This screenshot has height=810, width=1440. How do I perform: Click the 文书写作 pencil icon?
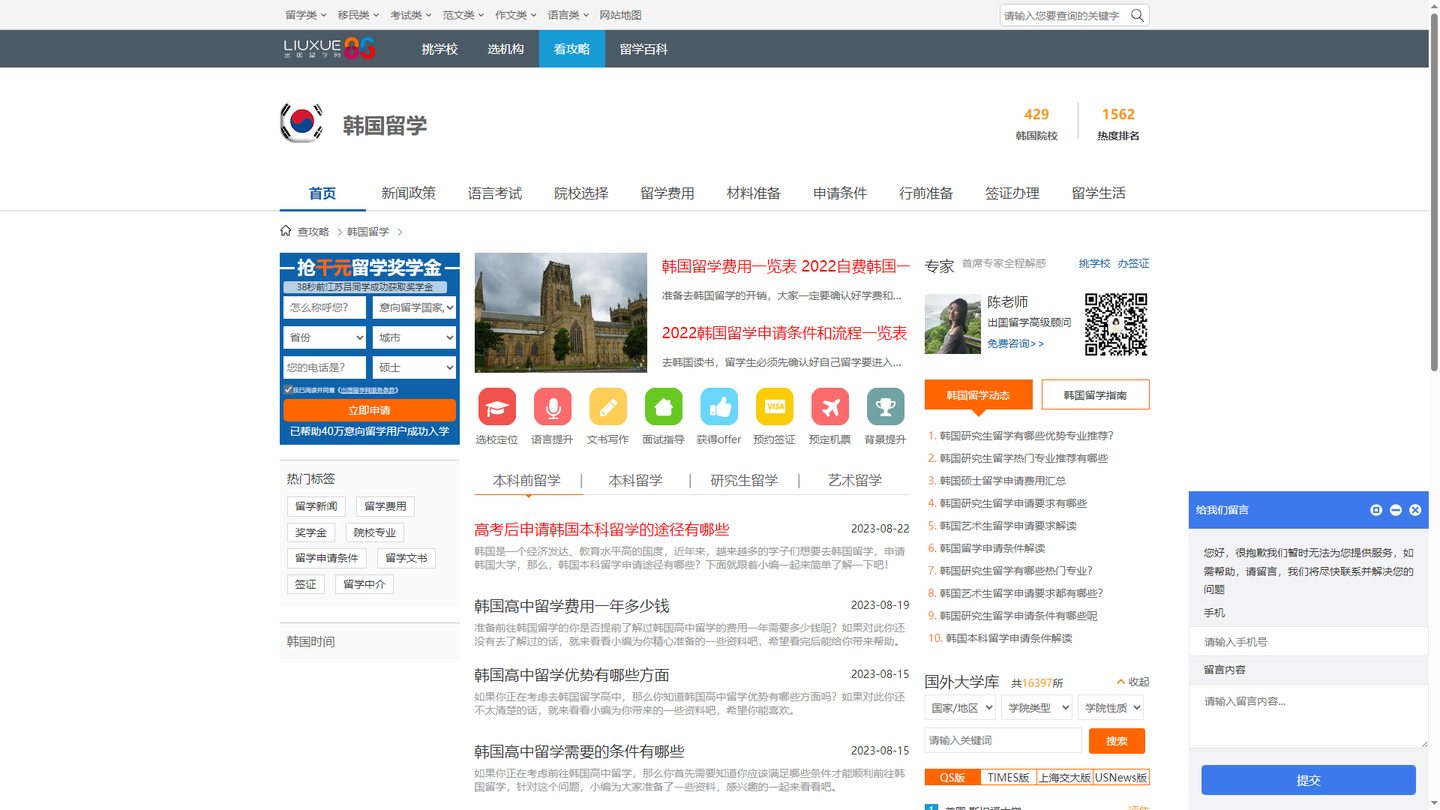pos(608,407)
